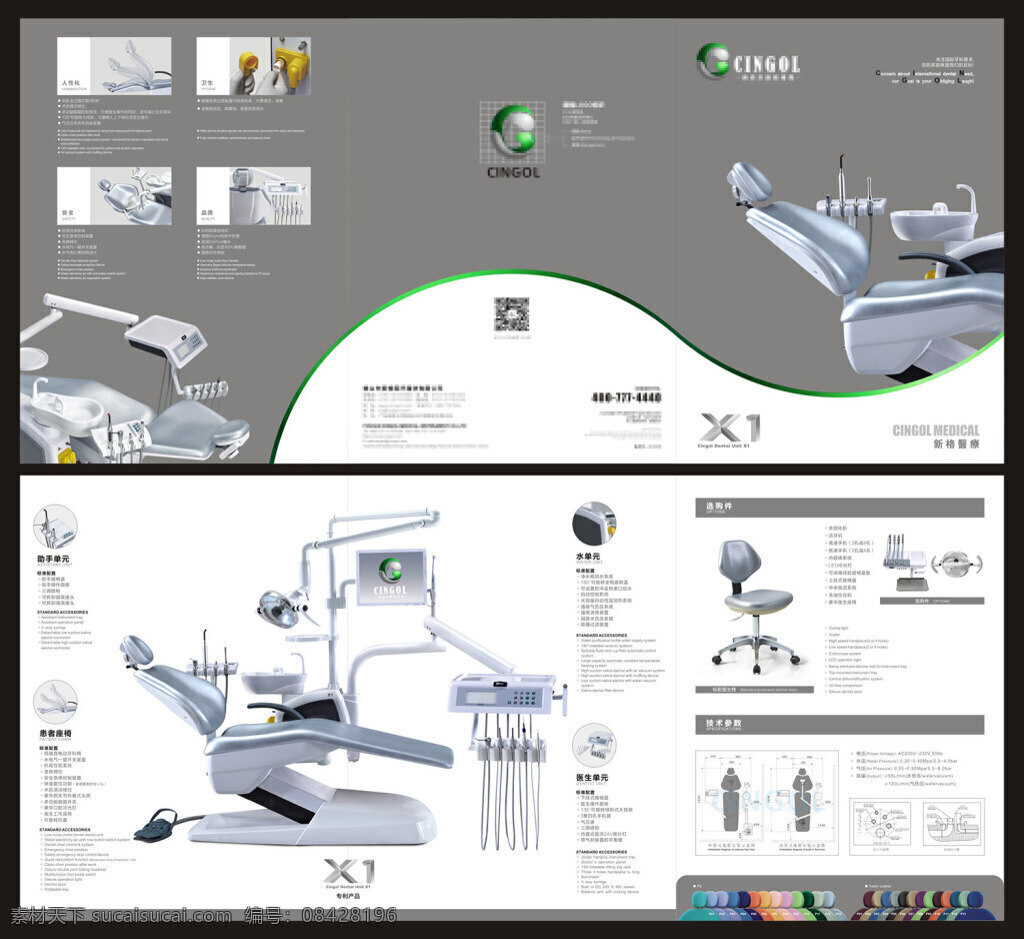The image size is (1024, 939).
Task: Click the CINGOL logo on the grid background
Action: point(513,140)
